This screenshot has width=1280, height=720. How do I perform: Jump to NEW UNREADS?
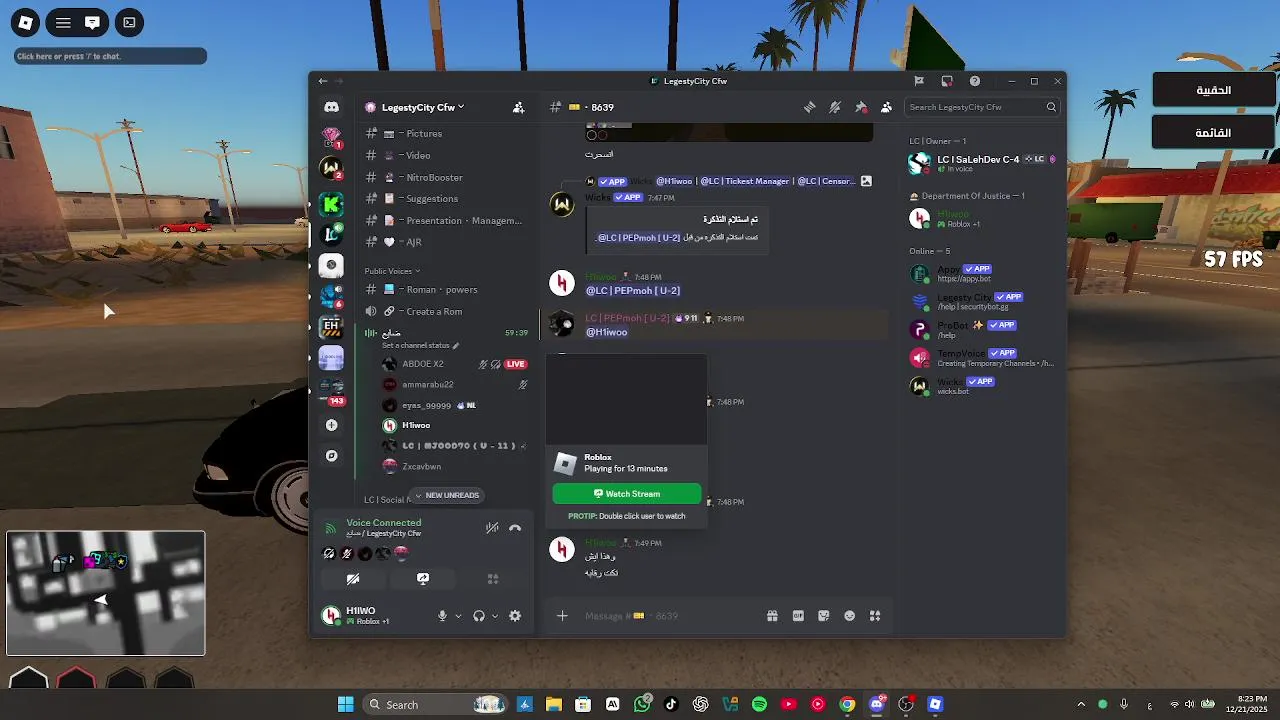447,495
